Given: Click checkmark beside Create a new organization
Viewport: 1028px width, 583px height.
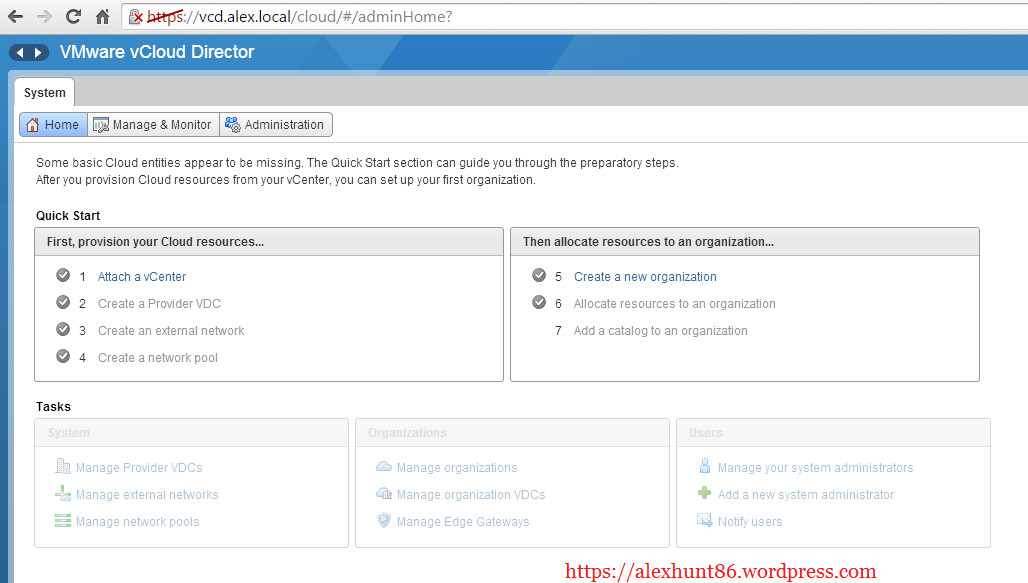Looking at the screenshot, I should click(x=539, y=275).
